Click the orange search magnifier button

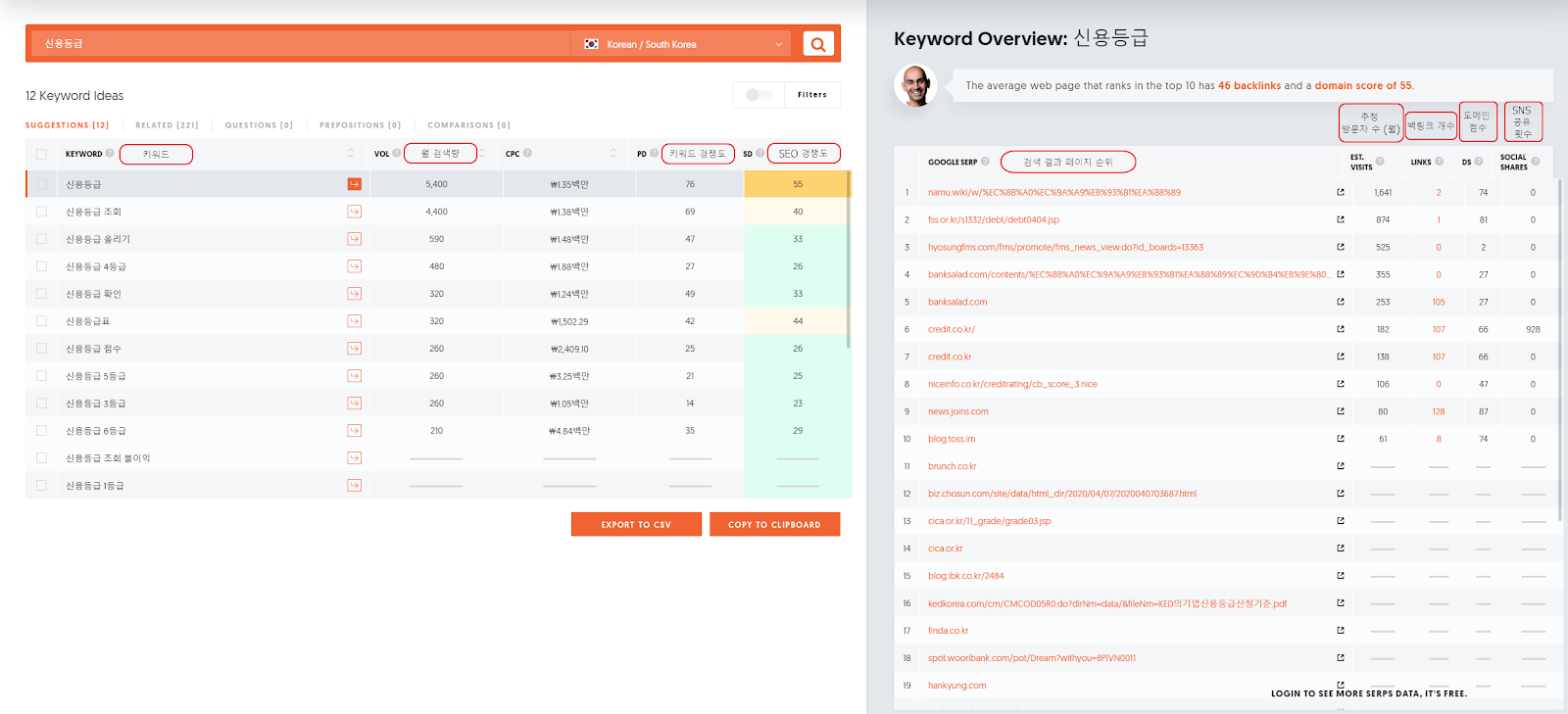817,44
